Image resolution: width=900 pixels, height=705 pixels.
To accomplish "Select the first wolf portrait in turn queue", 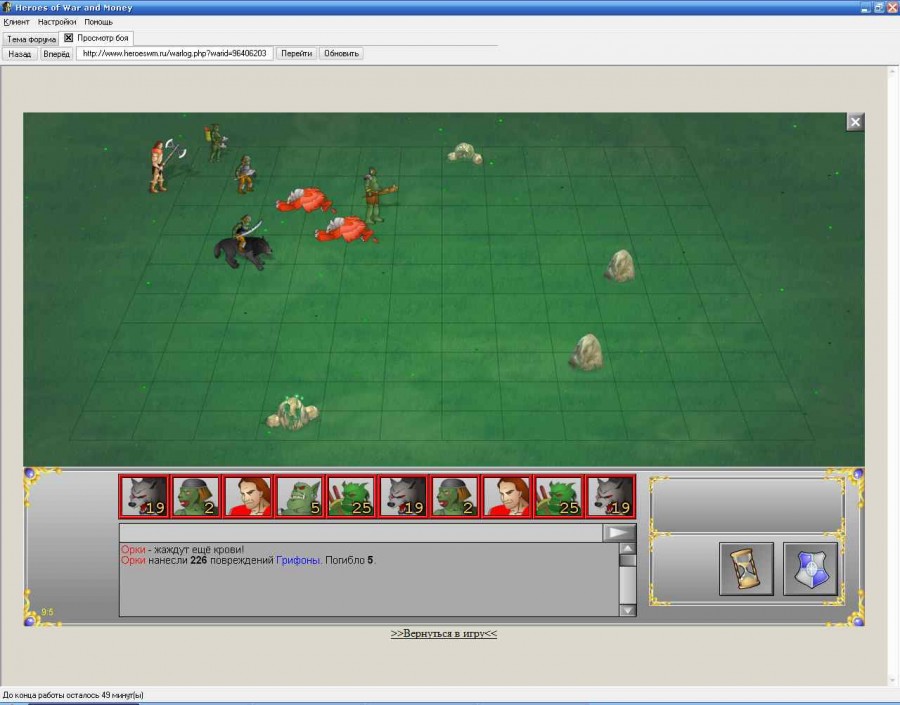I will coord(144,496).
